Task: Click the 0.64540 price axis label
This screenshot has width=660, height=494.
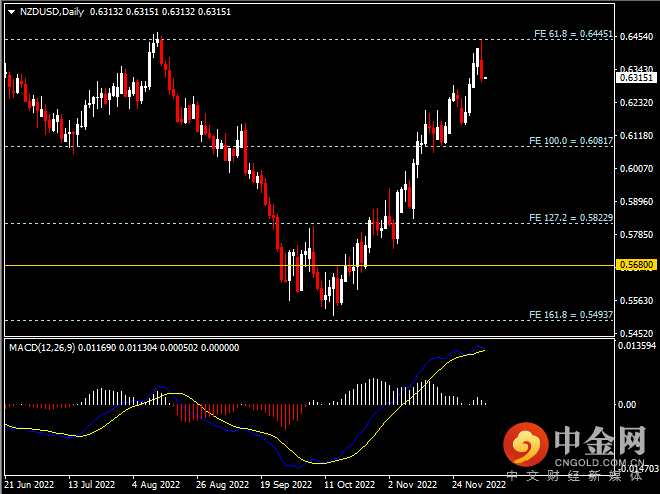Action: [x=636, y=37]
